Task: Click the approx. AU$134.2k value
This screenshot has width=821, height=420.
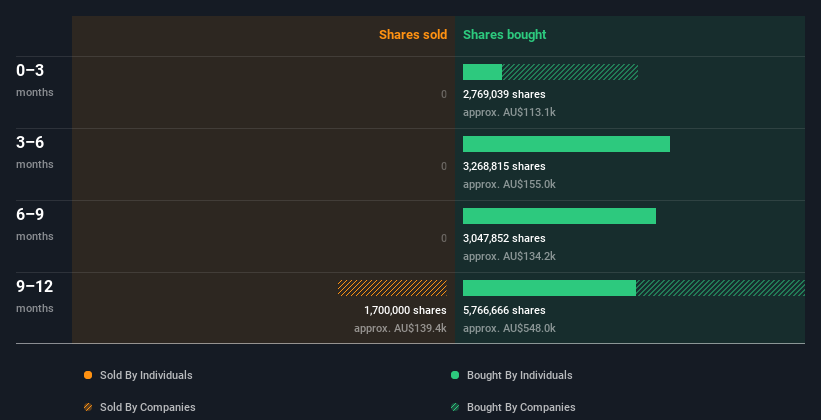Action: [509, 257]
